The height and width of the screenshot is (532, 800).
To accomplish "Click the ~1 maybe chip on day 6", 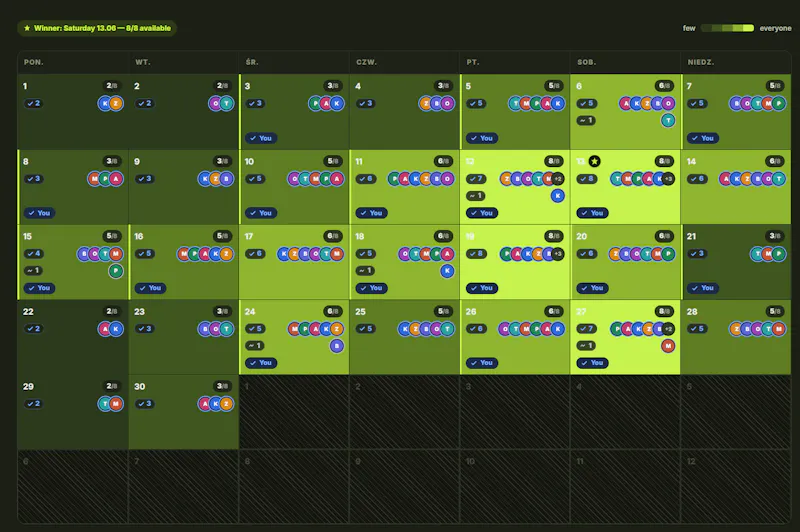I will [586, 120].
